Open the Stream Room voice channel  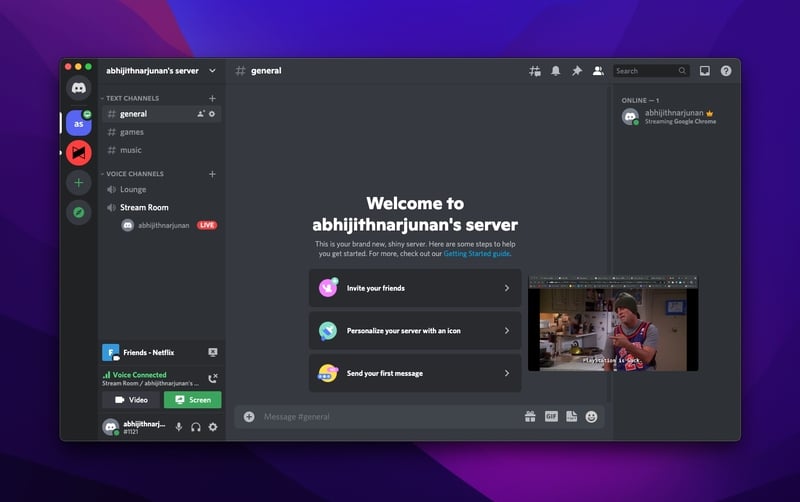click(x=162, y=208)
